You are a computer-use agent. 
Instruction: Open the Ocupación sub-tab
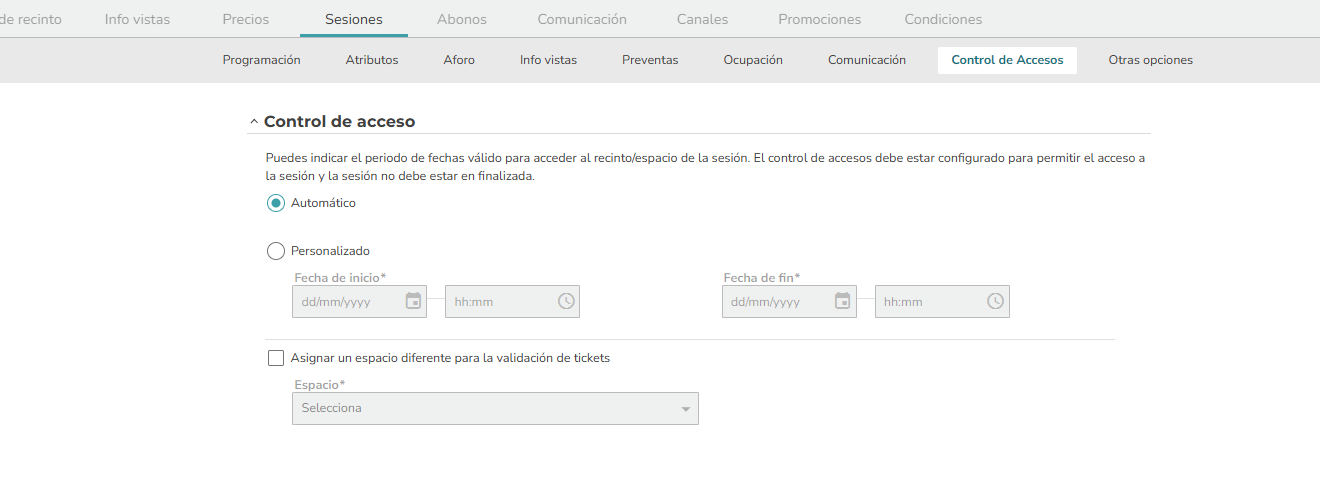753,60
